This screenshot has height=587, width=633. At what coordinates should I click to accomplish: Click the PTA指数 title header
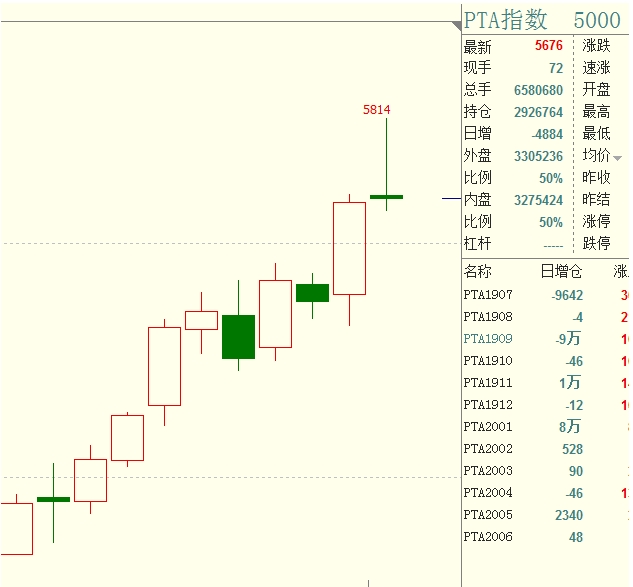pyautogui.click(x=505, y=19)
